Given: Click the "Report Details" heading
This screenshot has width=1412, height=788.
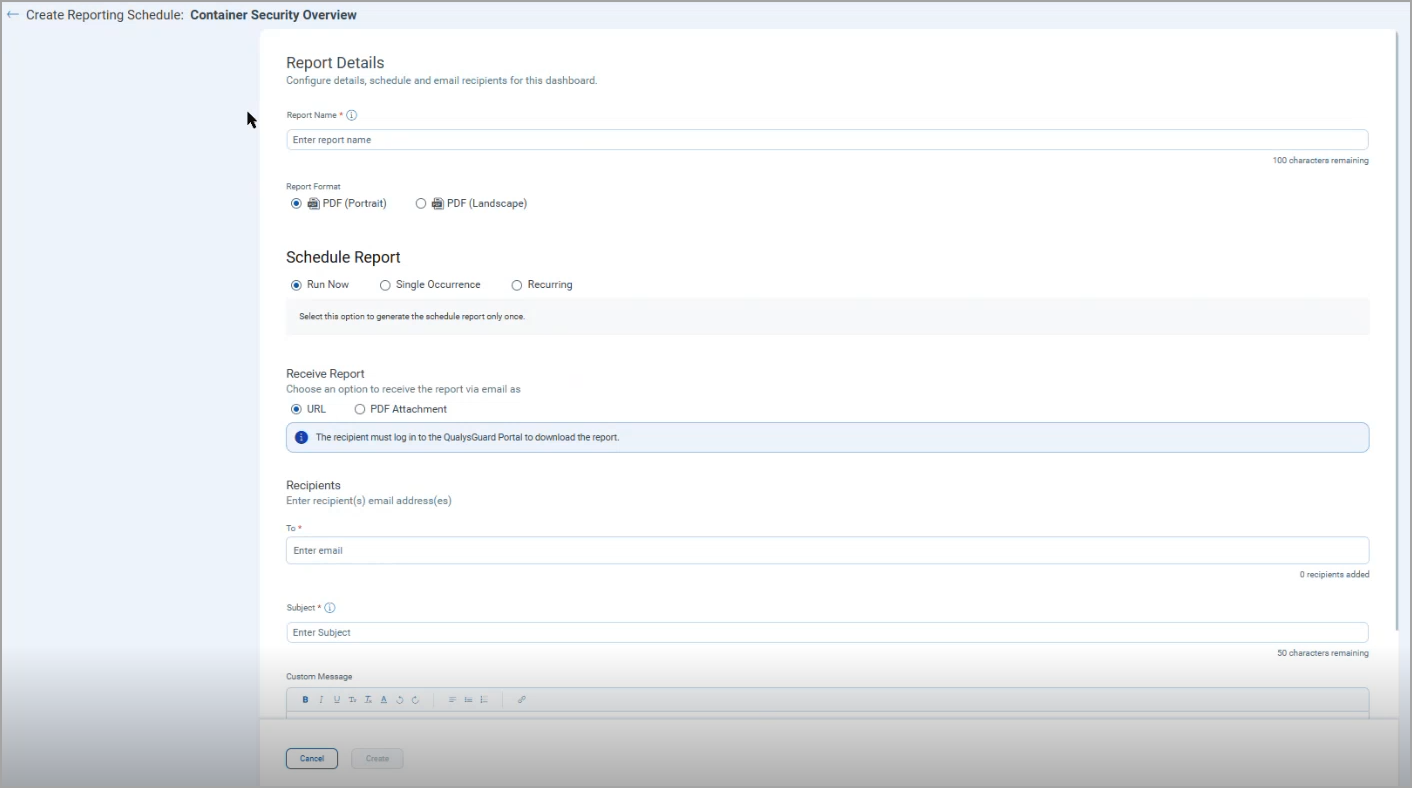Looking at the screenshot, I should click(x=335, y=63).
